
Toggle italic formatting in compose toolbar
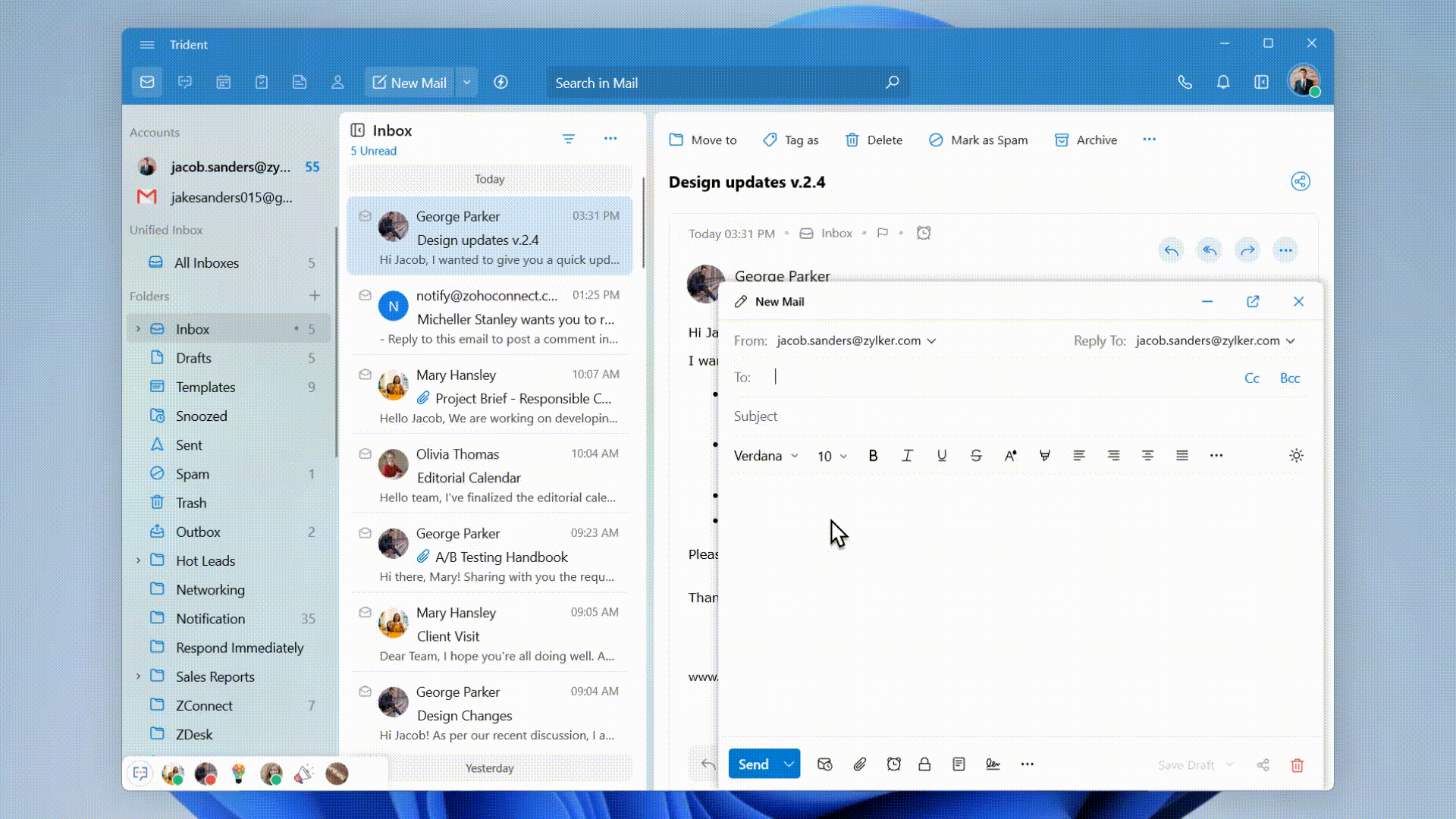(x=907, y=456)
